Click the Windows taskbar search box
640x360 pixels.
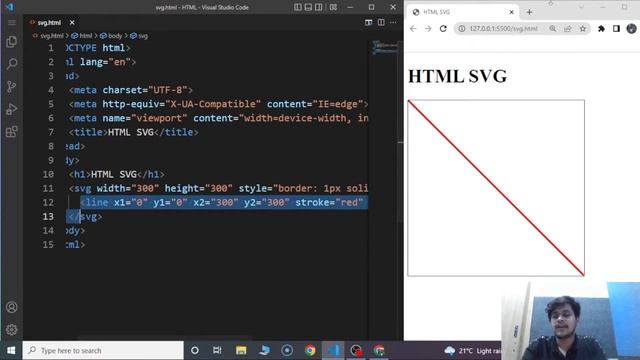pyautogui.click(x=103, y=351)
